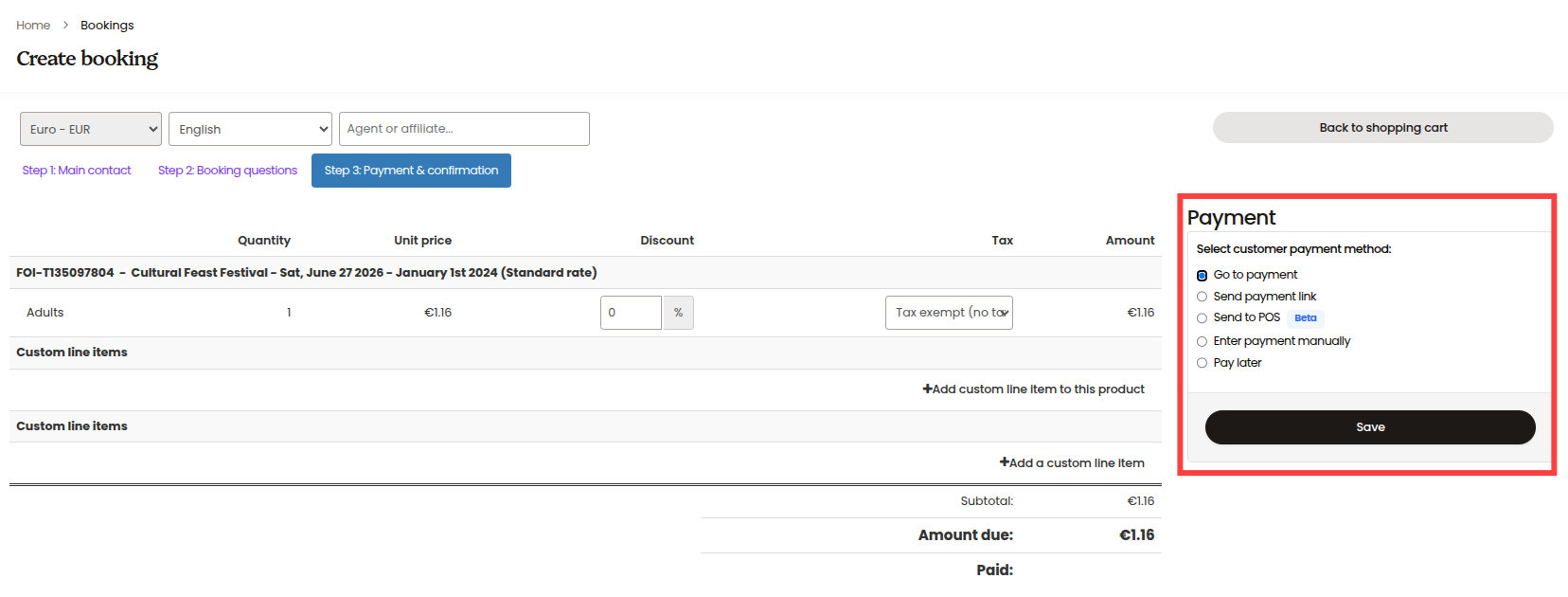Click the Cultural Feast Festival product row text
Viewport: 1568px width, 597px height.
click(306, 273)
